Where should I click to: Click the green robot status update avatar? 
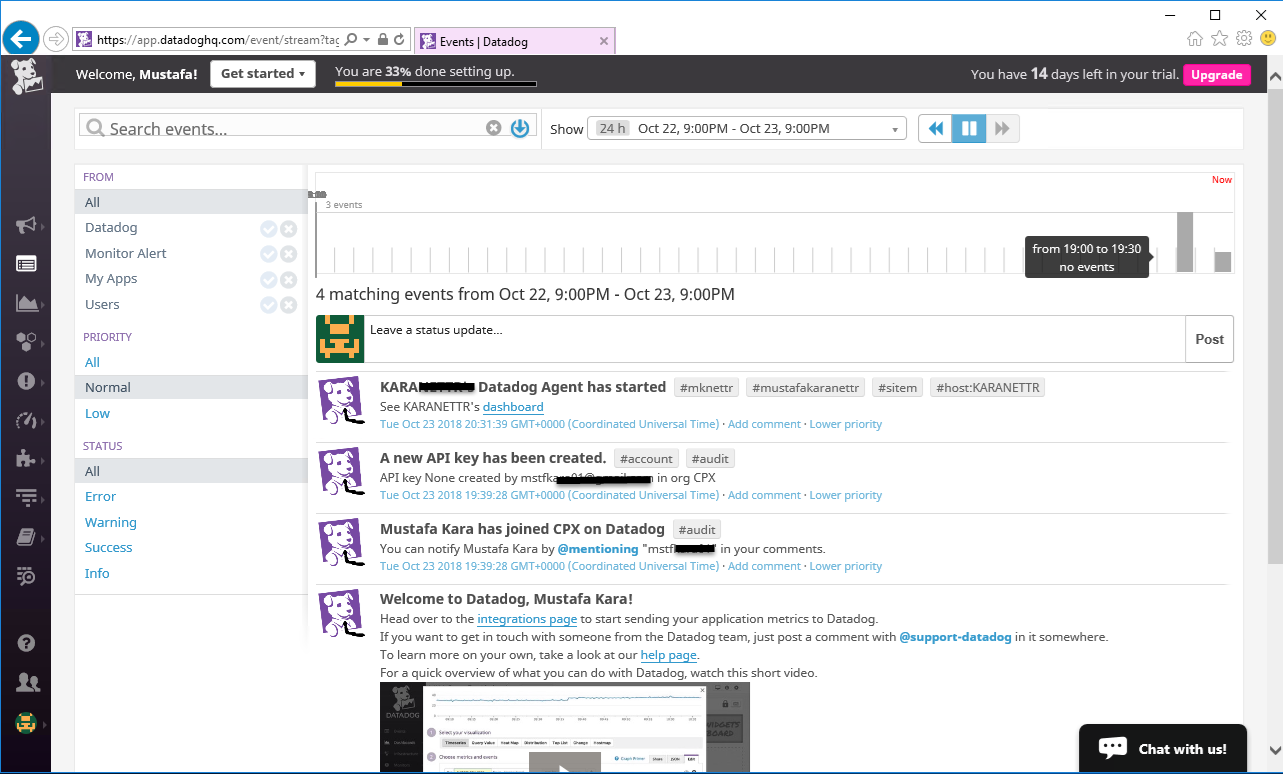(x=340, y=338)
